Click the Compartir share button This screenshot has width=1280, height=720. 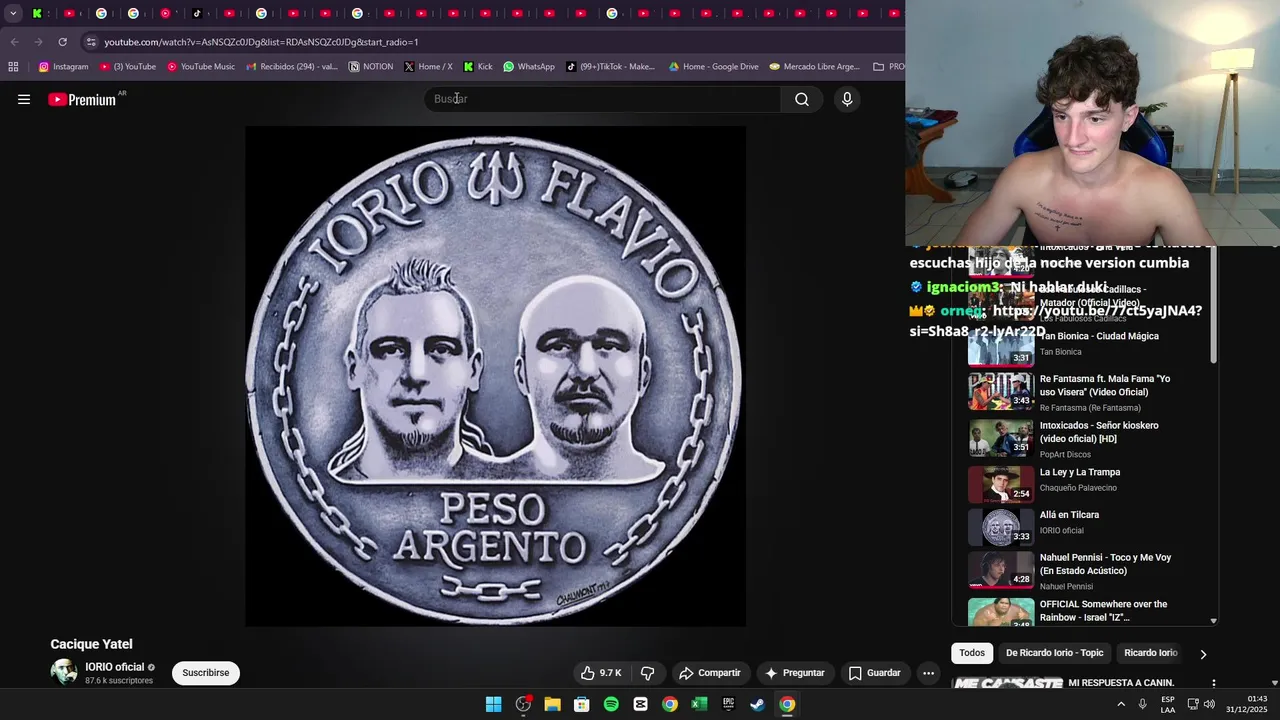(710, 673)
